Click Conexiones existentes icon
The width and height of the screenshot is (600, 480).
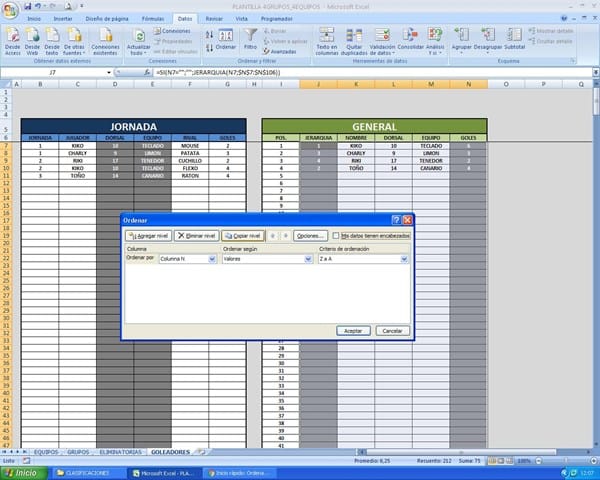coord(104,38)
